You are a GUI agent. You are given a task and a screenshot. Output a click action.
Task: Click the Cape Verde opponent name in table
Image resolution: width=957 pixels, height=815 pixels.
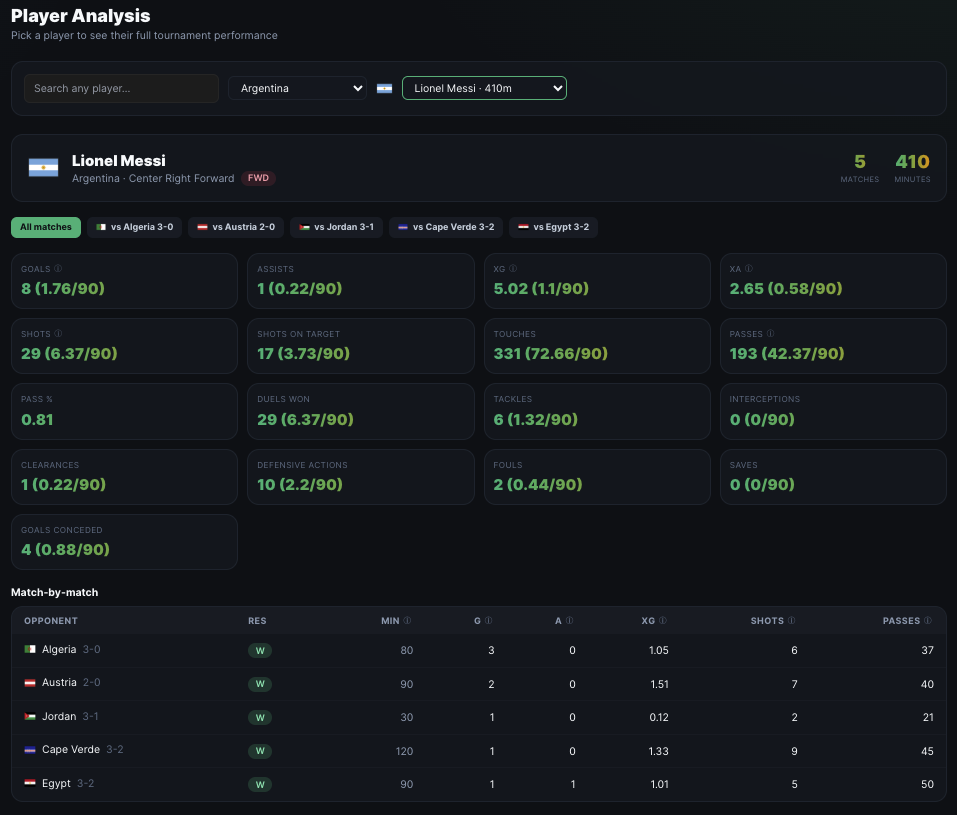71,750
